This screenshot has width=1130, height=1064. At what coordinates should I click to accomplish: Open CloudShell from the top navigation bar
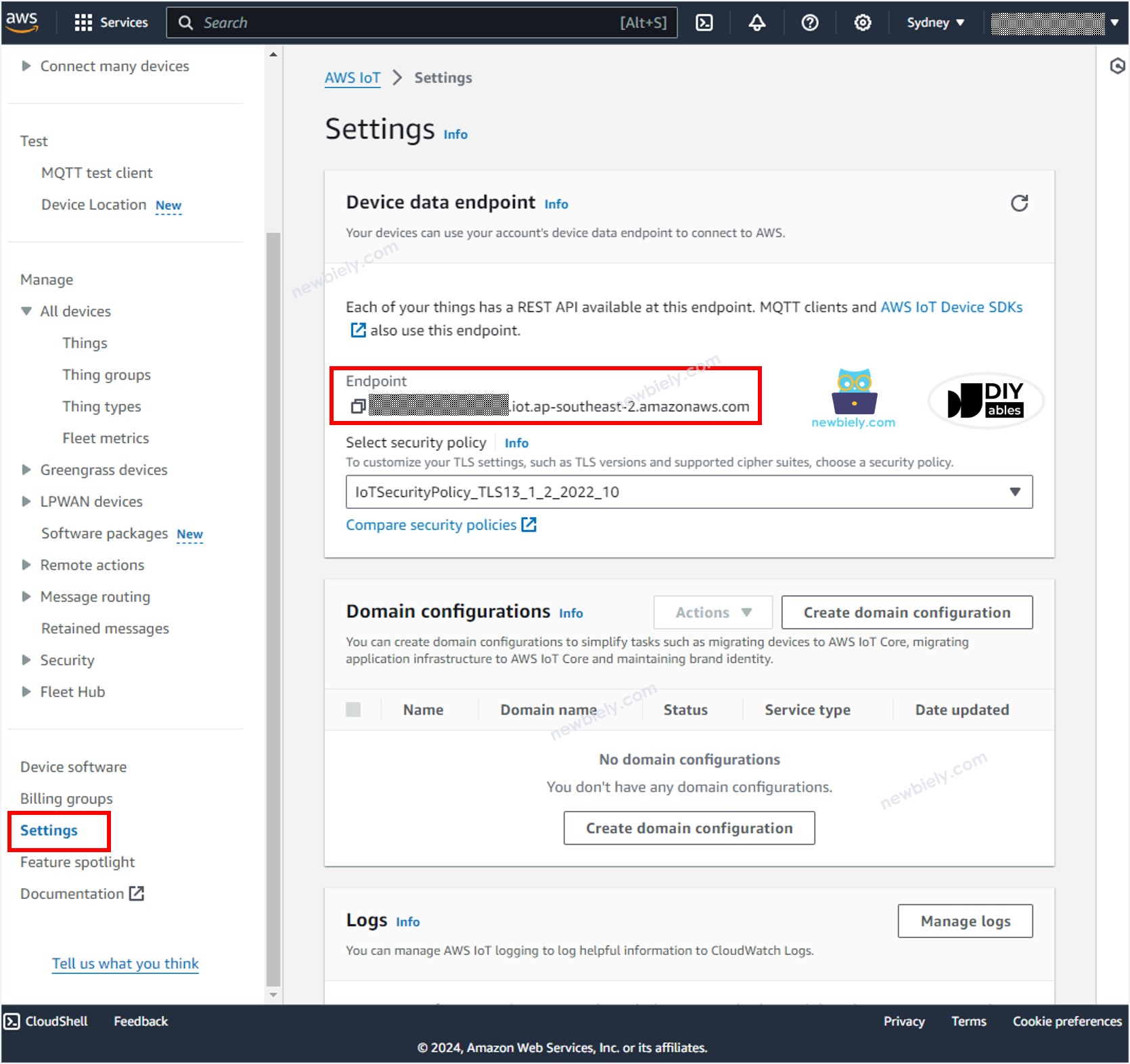704,22
